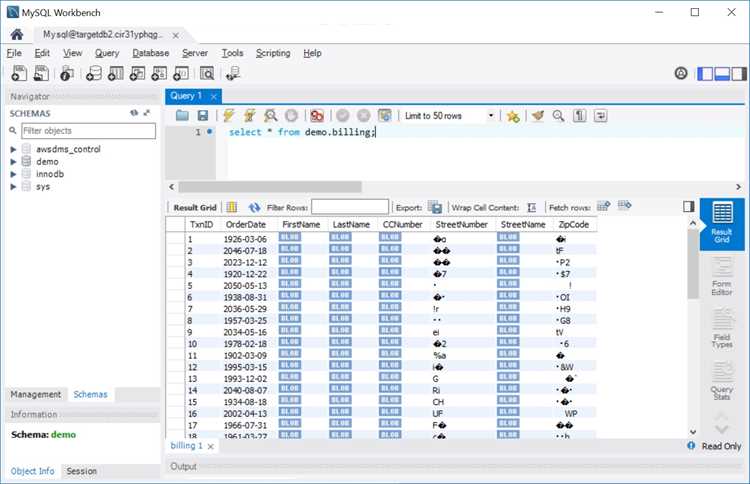Toggle the left sidebar panel visibility
750x484 pixels.
pos(705,74)
